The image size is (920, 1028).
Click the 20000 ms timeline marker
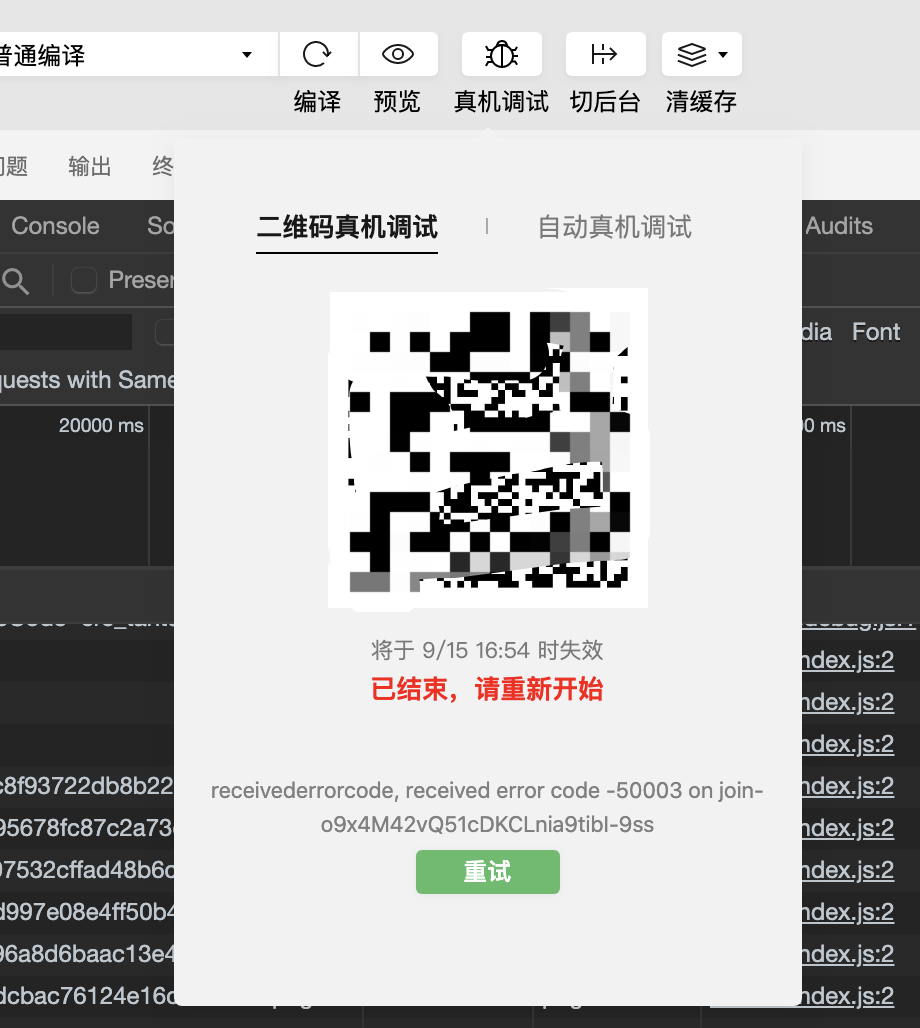tap(101, 426)
